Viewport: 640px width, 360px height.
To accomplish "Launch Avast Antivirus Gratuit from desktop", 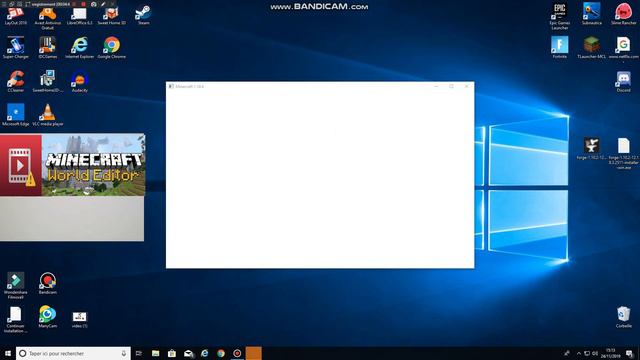I will (47, 18).
